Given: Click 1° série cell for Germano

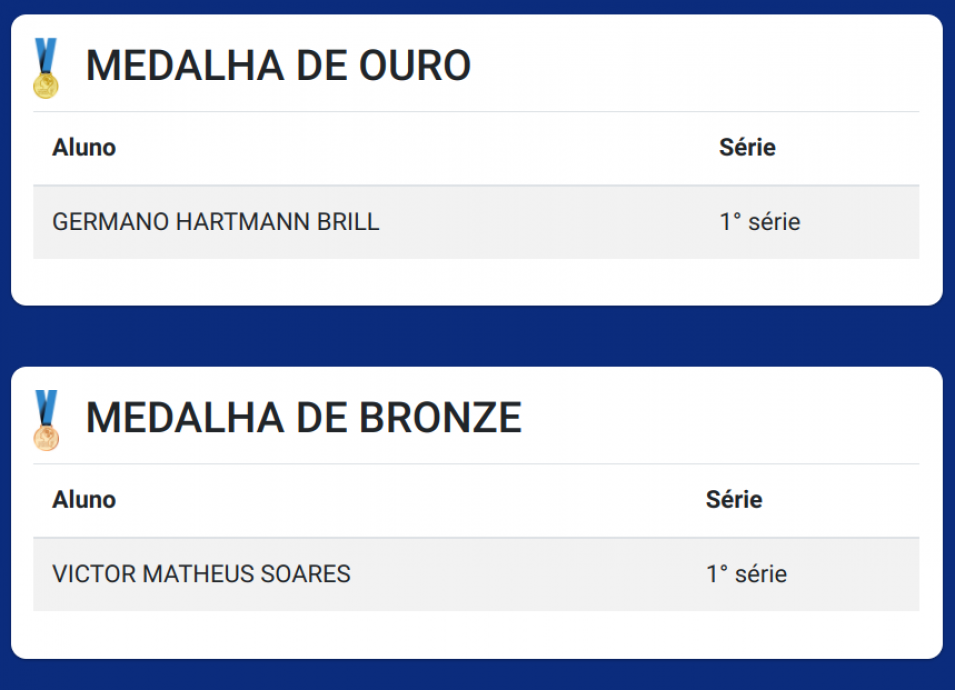Looking at the screenshot, I should pyautogui.click(x=759, y=222).
